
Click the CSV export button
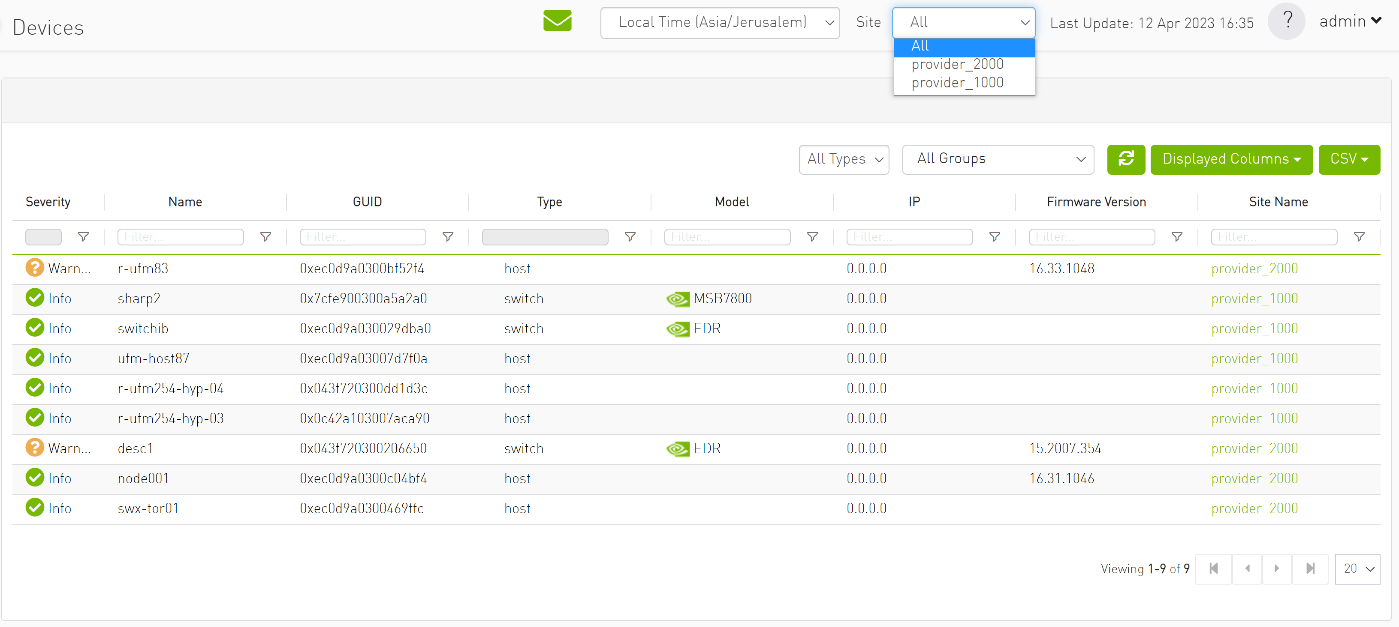click(1349, 159)
